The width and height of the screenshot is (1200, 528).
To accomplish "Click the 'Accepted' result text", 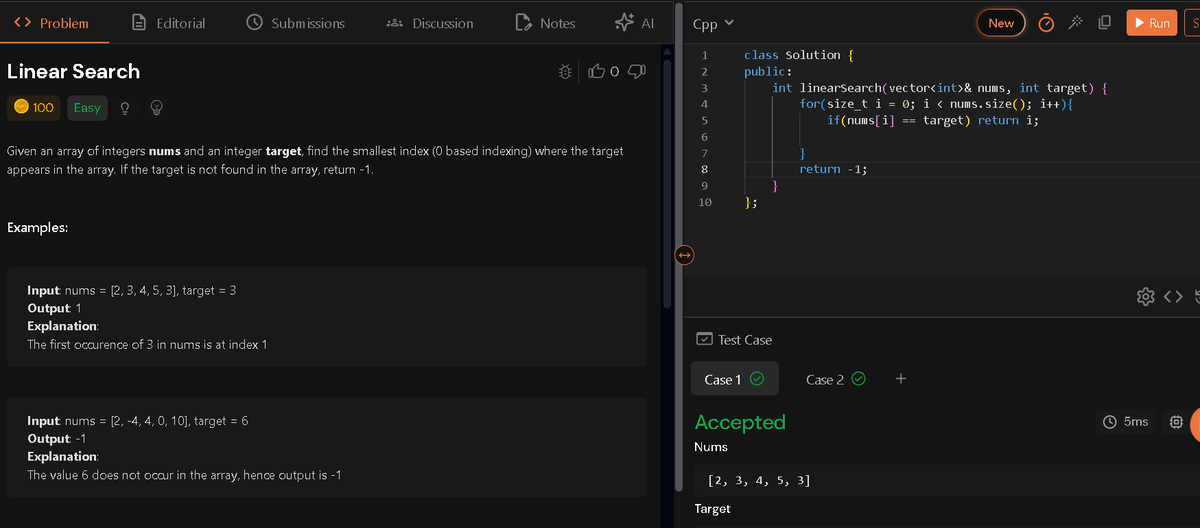I will [x=740, y=422].
